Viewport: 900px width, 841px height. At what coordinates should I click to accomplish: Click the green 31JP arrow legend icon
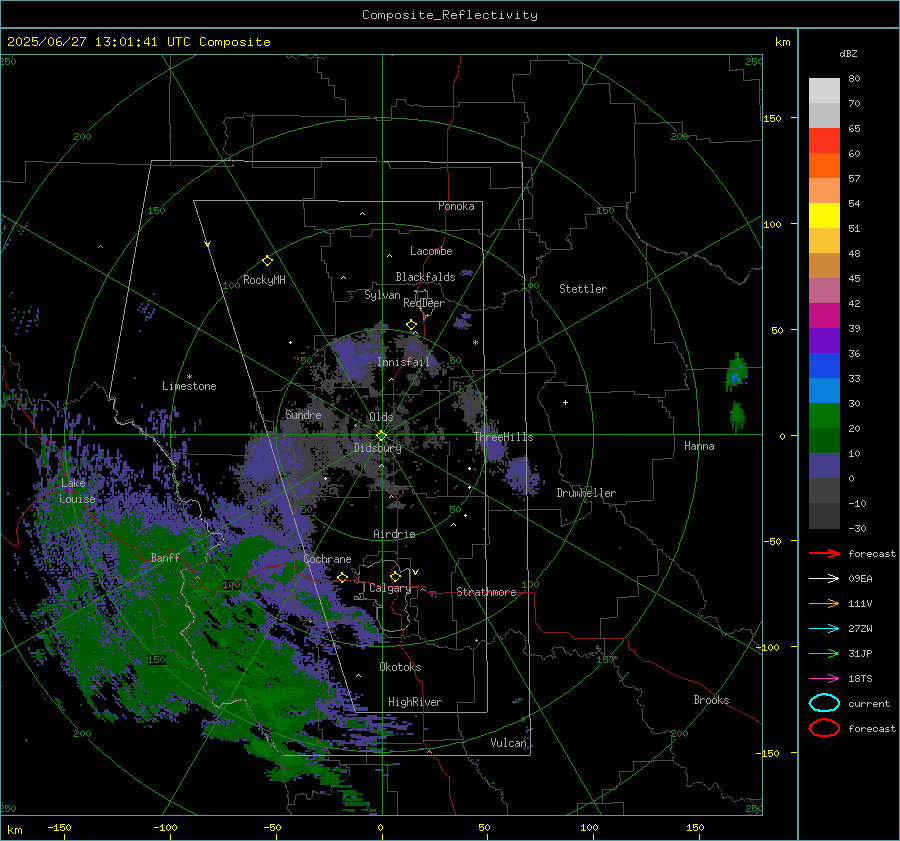click(824, 653)
